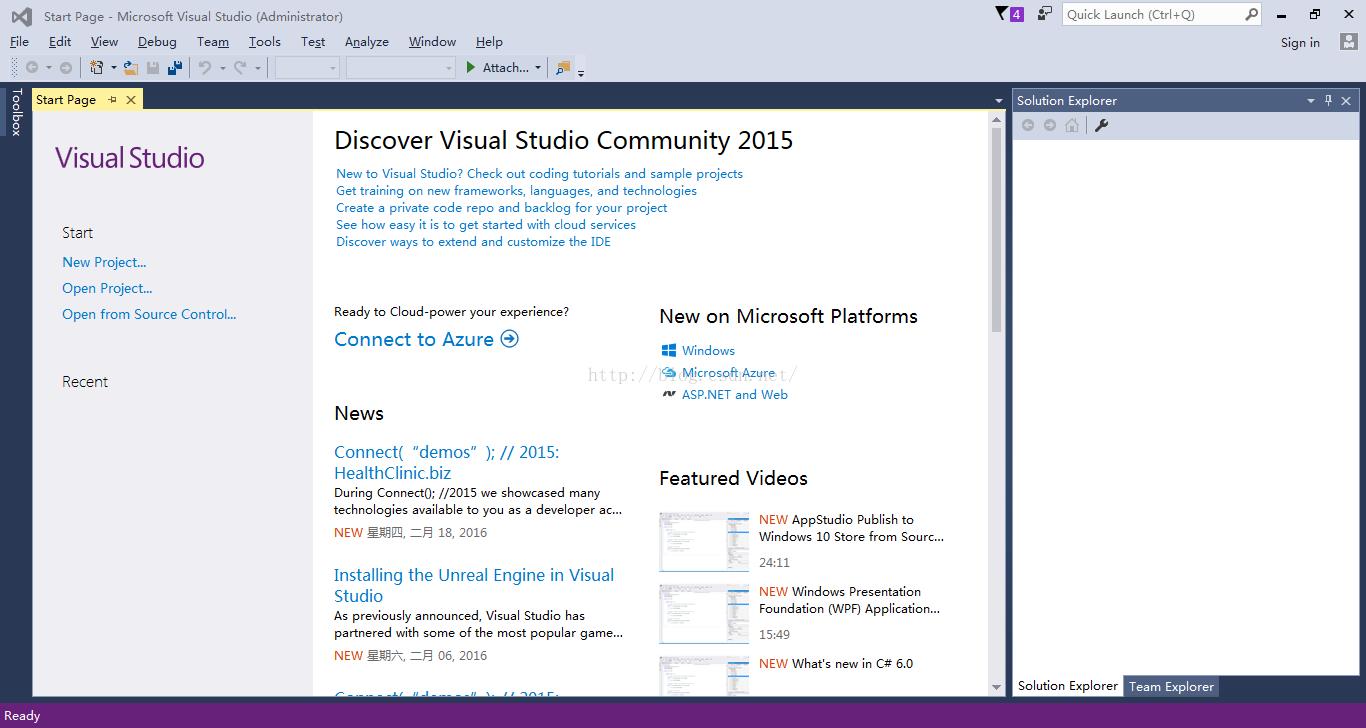This screenshot has width=1366, height=728.
Task: Click the Windows logo icon under Platforms
Action: [669, 350]
